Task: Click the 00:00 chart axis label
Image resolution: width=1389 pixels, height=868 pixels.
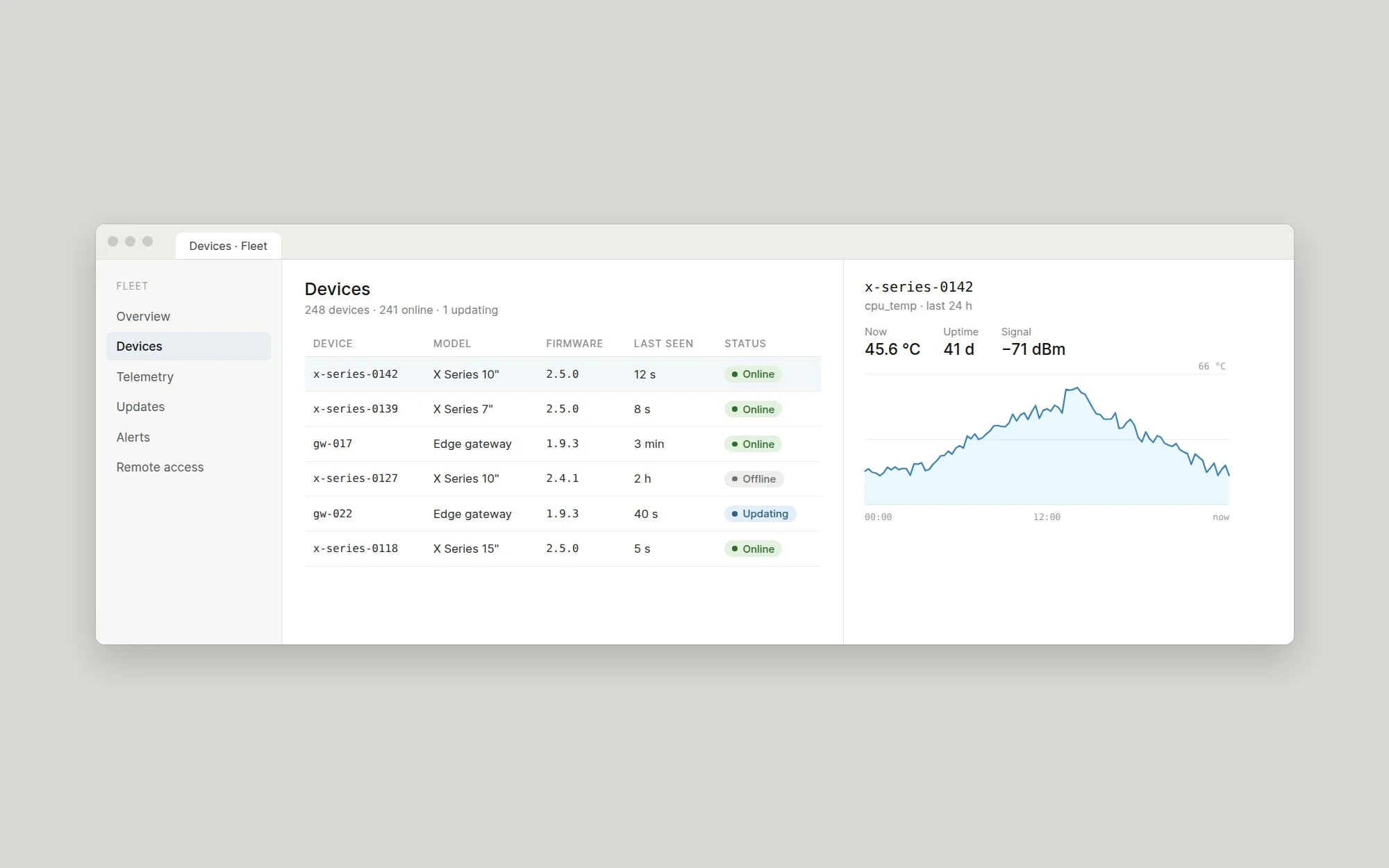Action: click(878, 517)
